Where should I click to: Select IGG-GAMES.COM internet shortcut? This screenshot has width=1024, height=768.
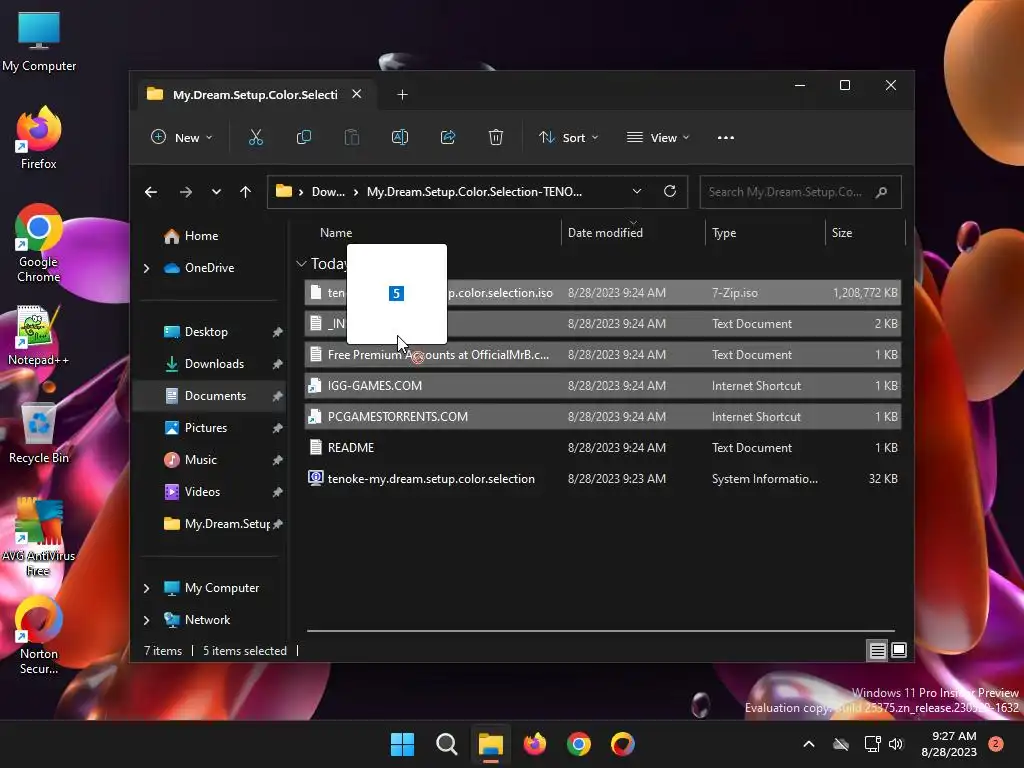[603, 386]
